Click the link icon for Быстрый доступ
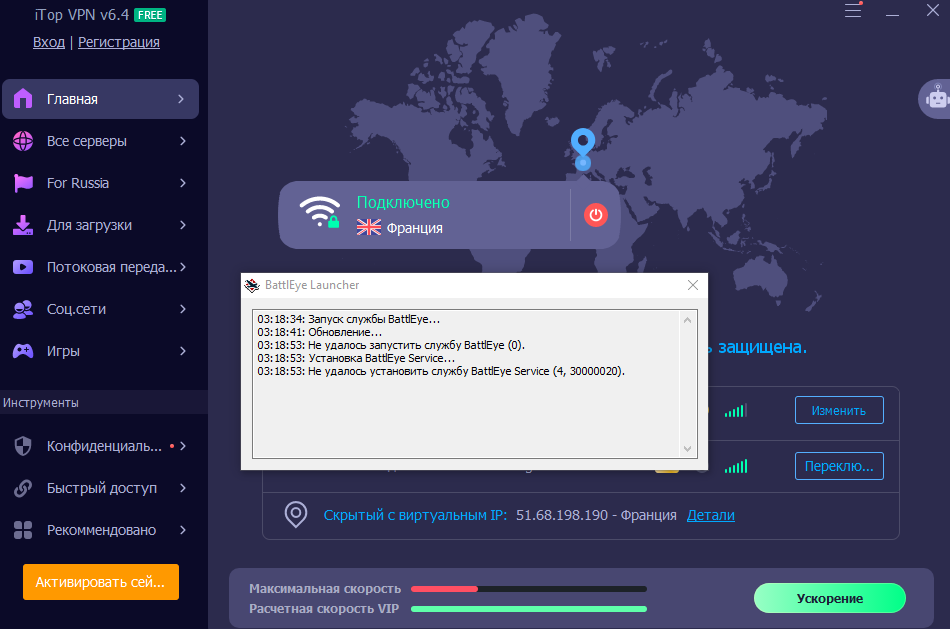This screenshot has width=950, height=629. tap(23, 488)
